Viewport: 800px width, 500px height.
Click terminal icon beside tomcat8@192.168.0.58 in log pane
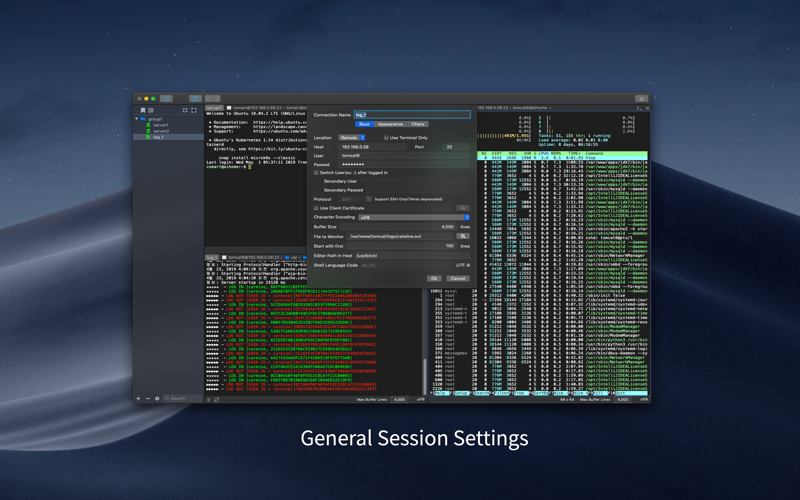pos(223,258)
